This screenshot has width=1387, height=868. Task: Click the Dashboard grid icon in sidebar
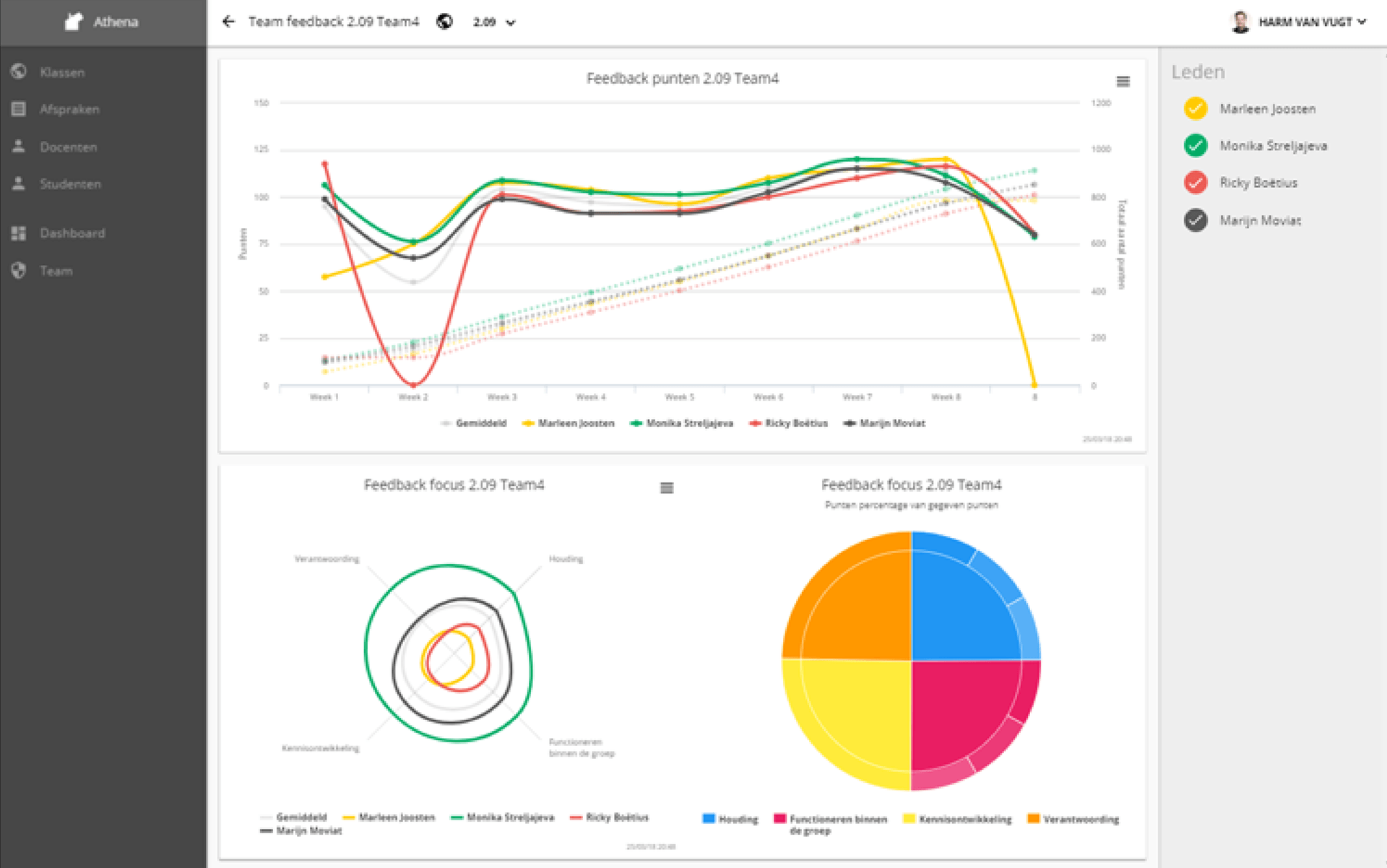[x=19, y=233]
